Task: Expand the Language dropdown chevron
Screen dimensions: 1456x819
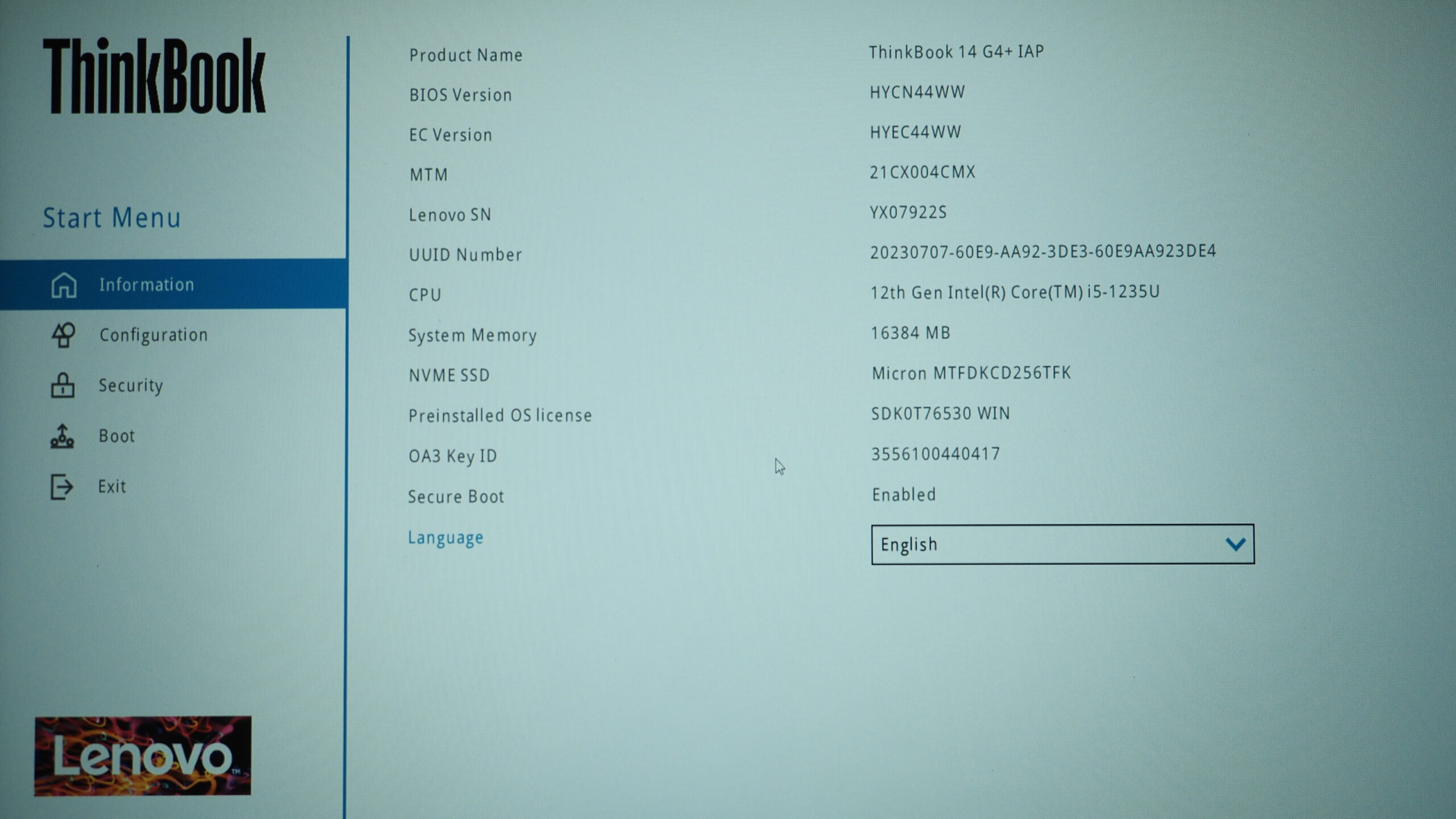Action: click(1235, 544)
